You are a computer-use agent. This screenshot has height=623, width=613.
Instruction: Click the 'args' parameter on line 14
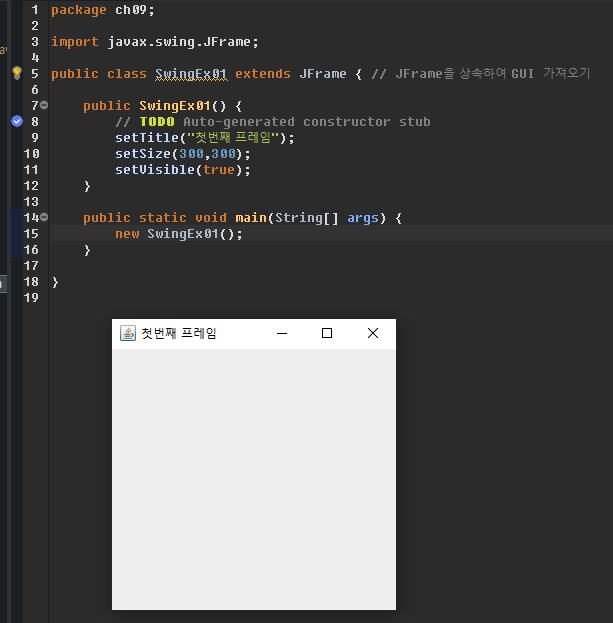point(363,218)
